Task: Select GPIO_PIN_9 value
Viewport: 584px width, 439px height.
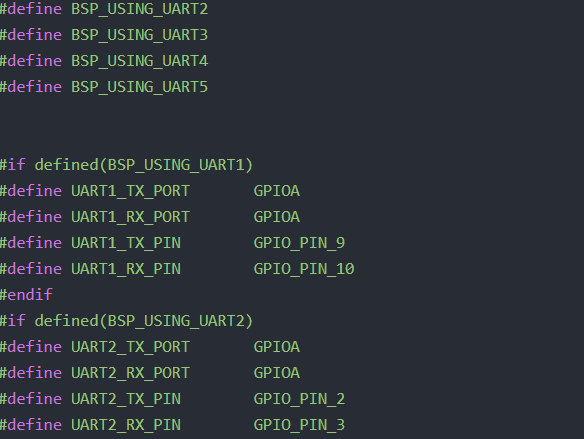Action: point(299,243)
